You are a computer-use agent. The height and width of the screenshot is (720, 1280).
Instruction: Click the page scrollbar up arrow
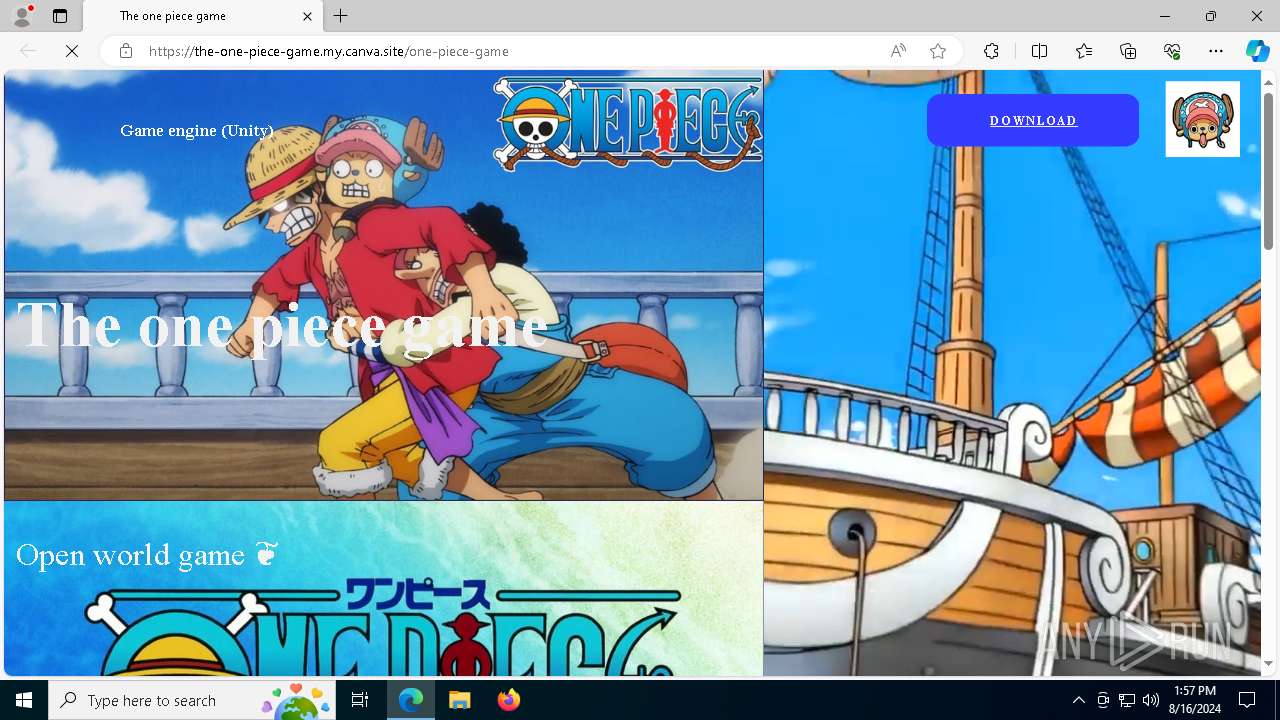click(1268, 81)
